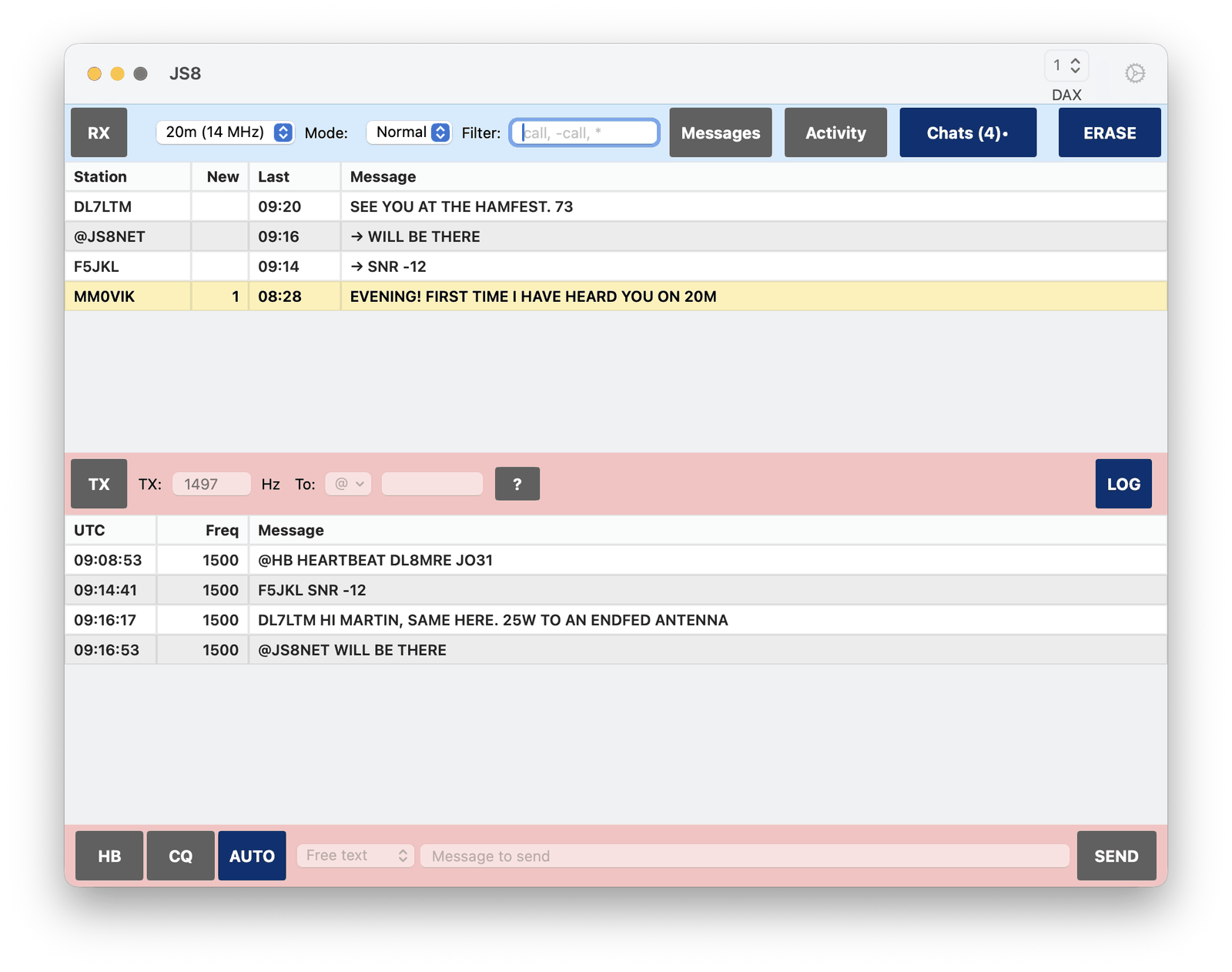Click the EVENING! FIRST TIME message text
The height and width of the screenshot is (972, 1232).
click(533, 297)
